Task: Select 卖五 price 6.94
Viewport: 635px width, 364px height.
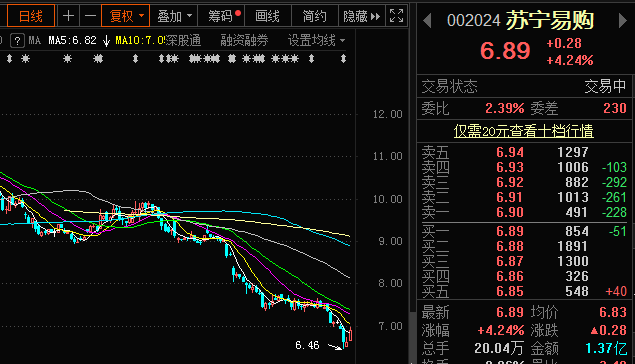Action: point(510,152)
